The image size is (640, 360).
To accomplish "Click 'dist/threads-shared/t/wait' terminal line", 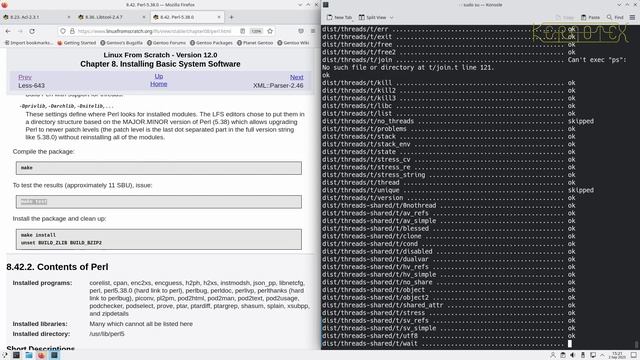I will point(447,344).
